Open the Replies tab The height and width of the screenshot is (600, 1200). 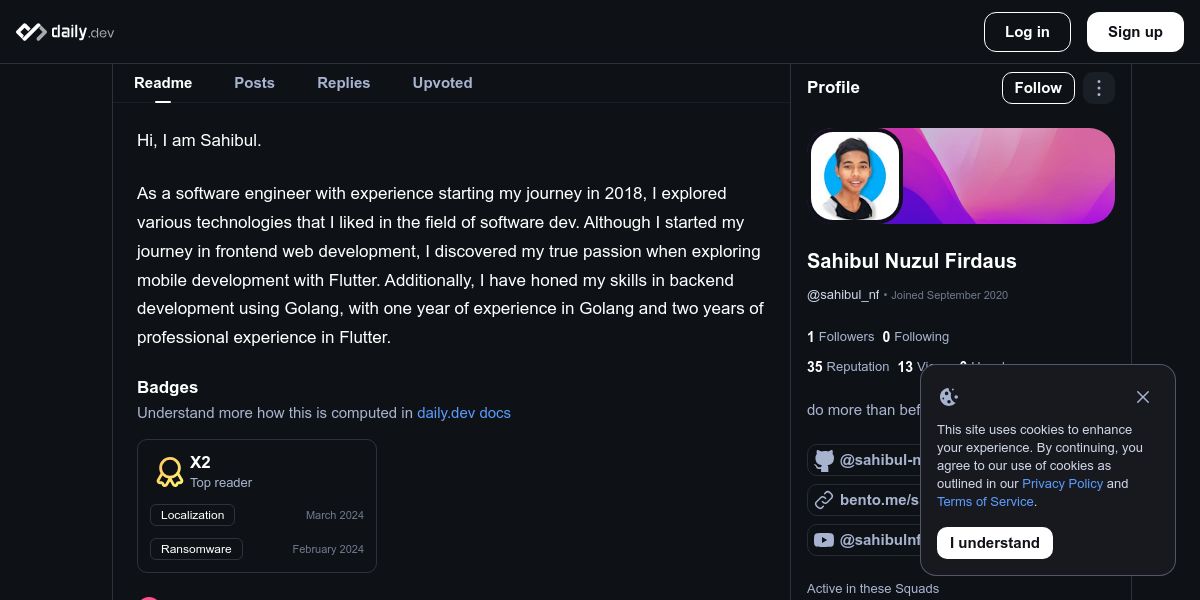pyautogui.click(x=343, y=83)
